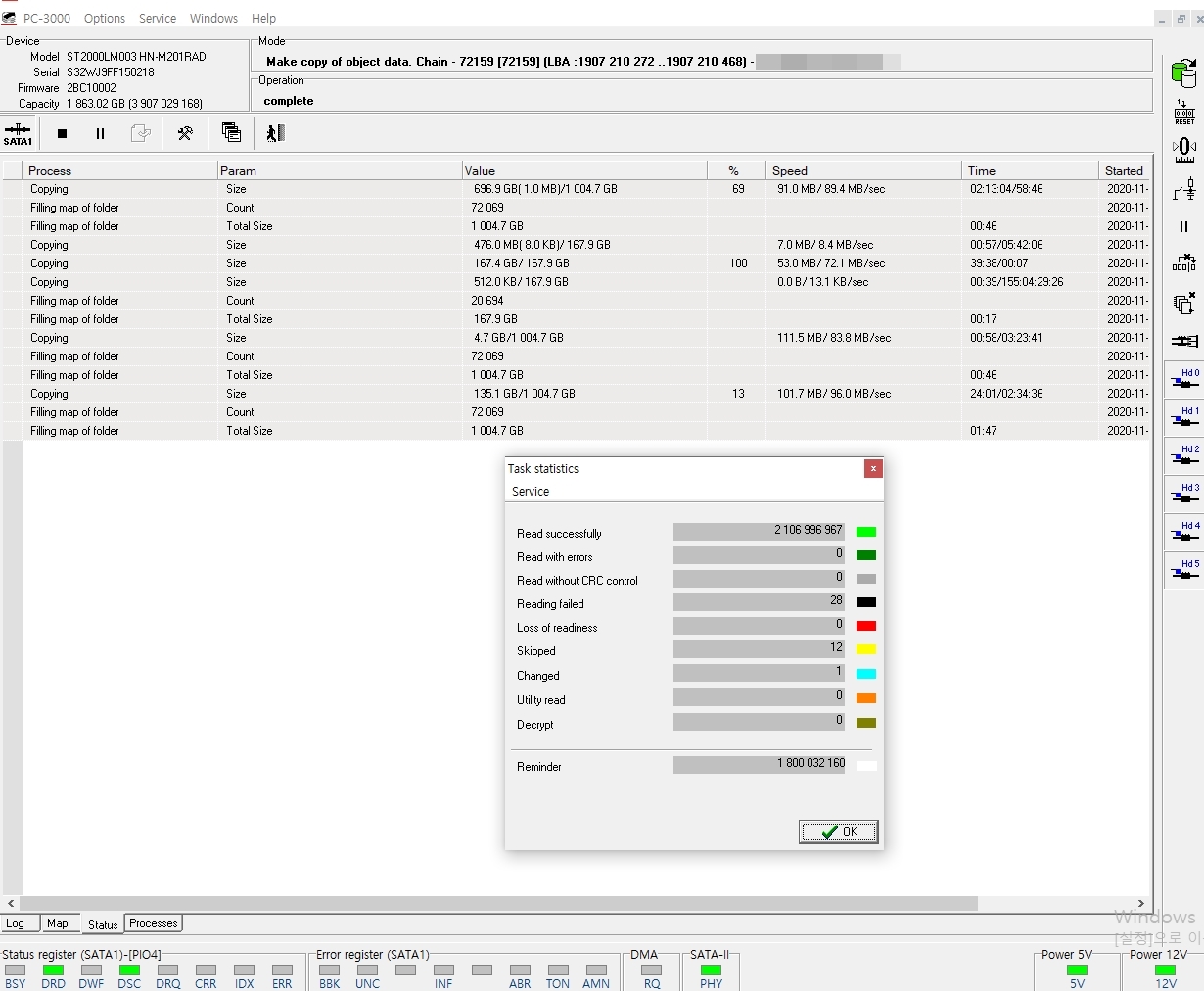Click the yellow Skipped color swatch
The width and height of the screenshot is (1204, 991).
[866, 649]
